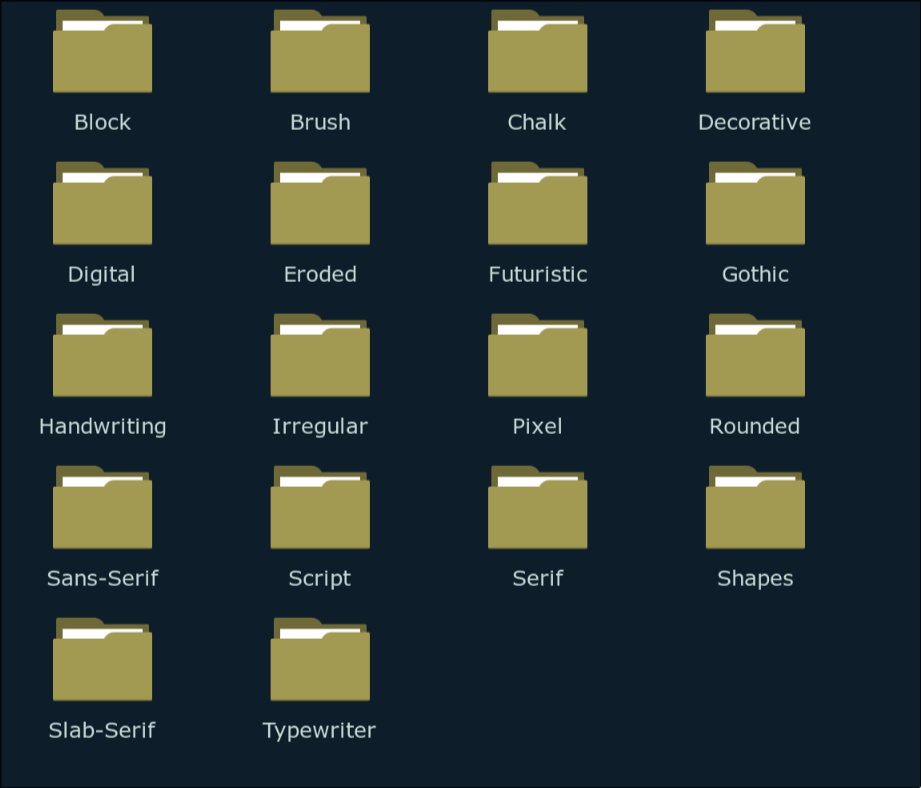Image resolution: width=921 pixels, height=788 pixels.
Task: Open the Script folder icon
Action: click(x=320, y=507)
